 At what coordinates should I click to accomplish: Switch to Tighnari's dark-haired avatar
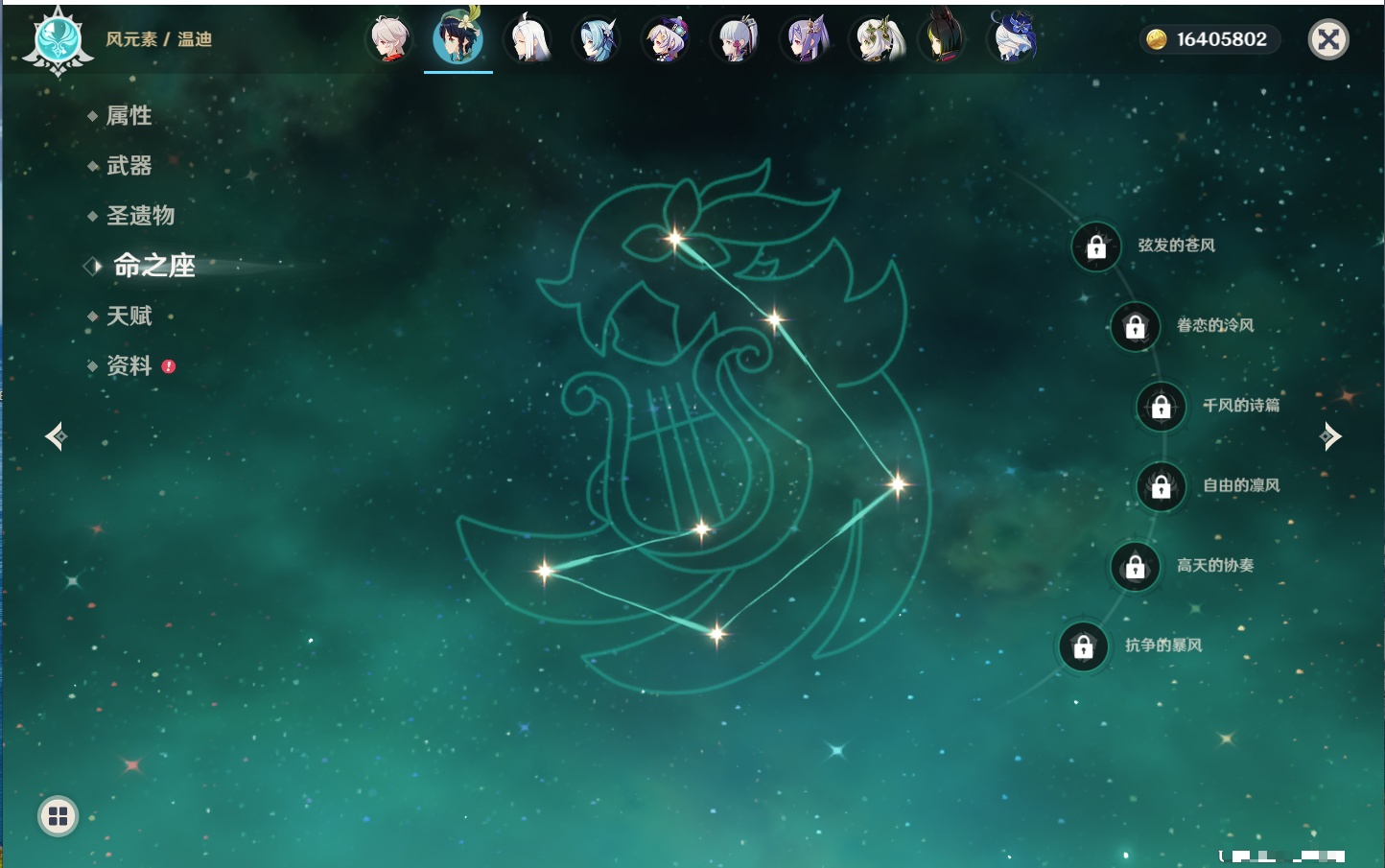click(x=943, y=37)
